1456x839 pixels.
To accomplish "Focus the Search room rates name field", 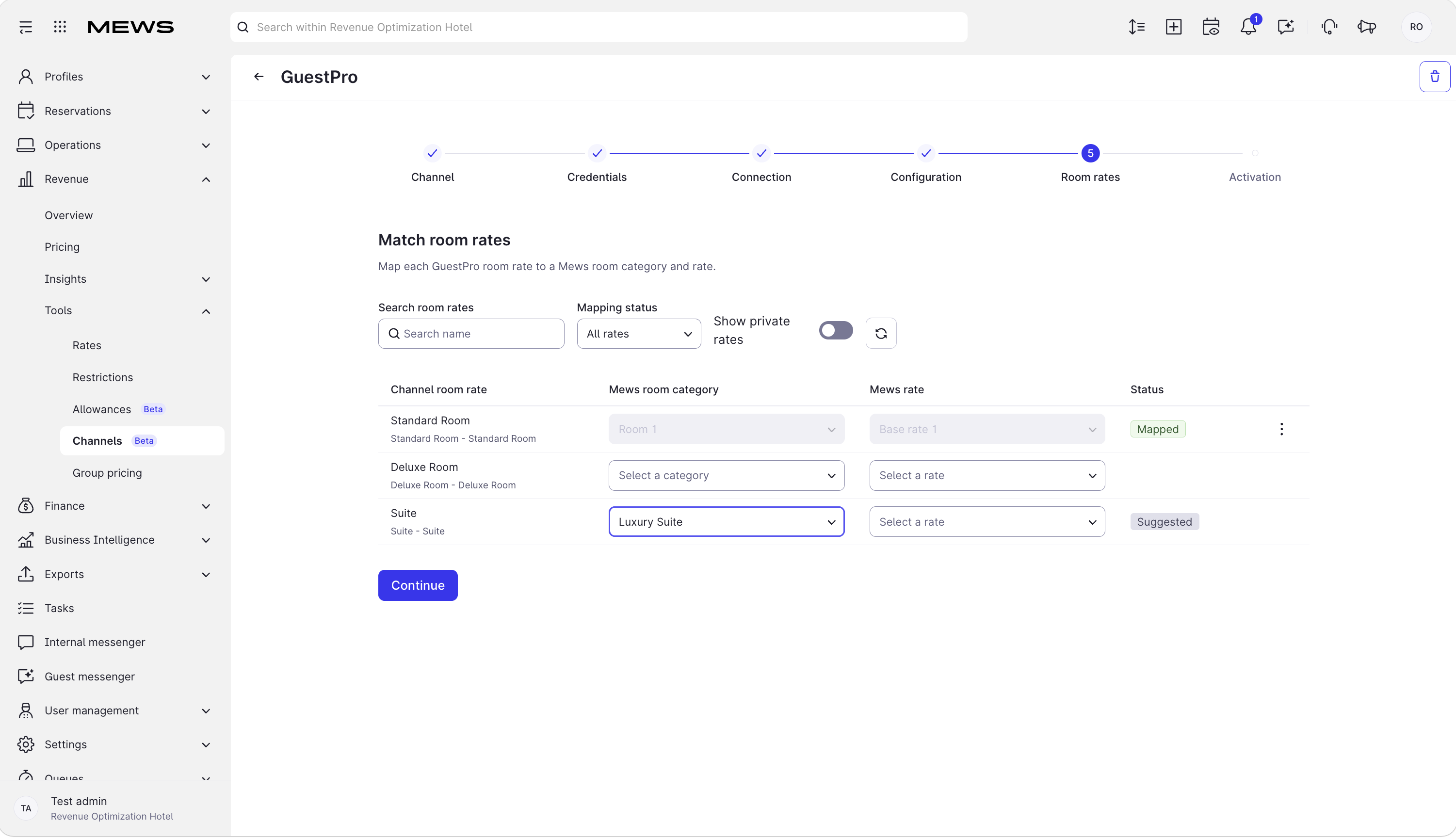I will (471, 334).
